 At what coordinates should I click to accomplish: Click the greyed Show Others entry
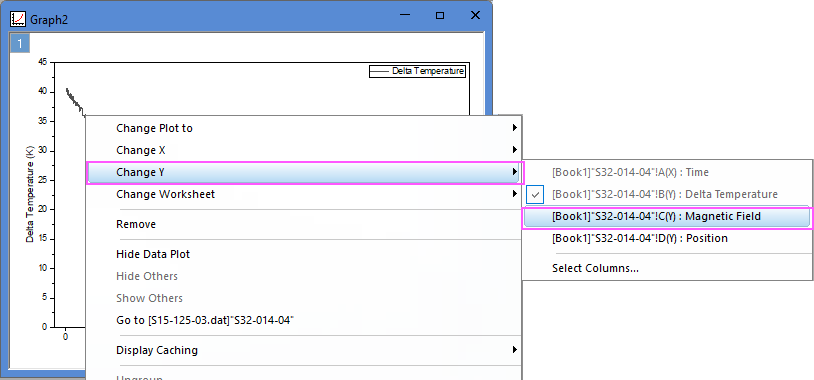tap(304, 298)
